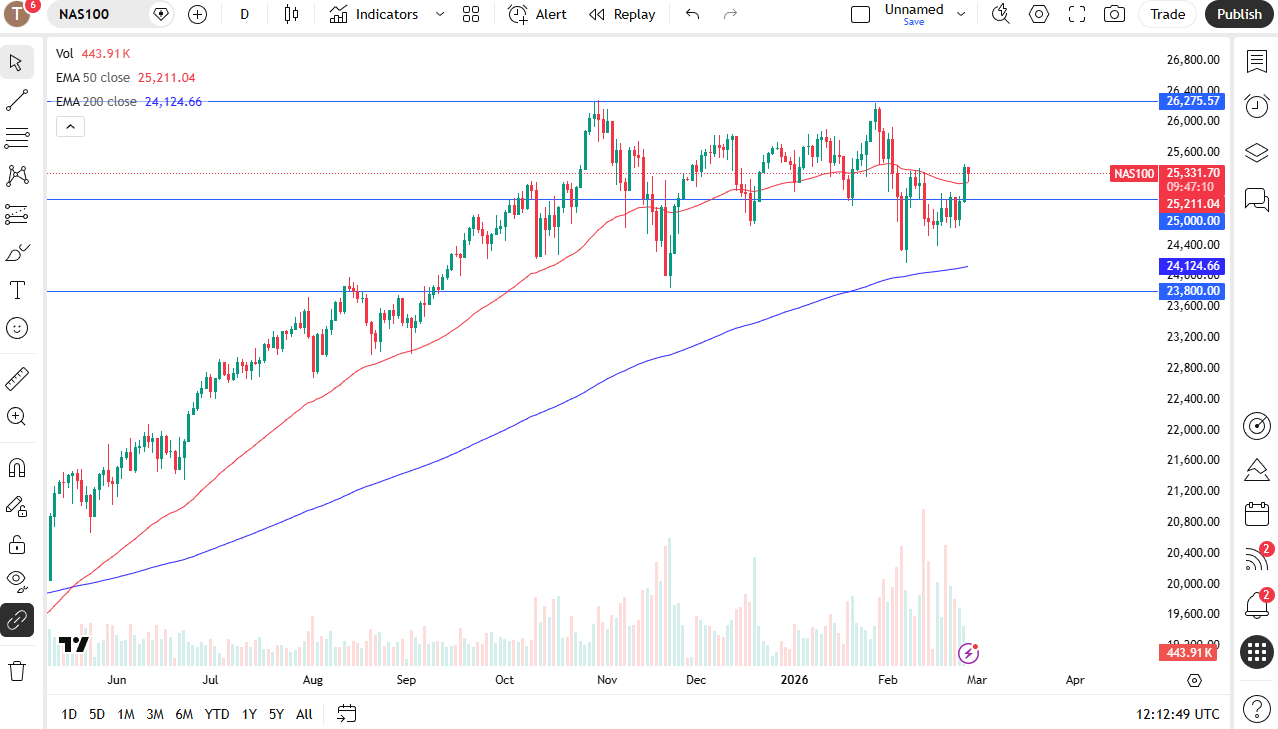The height and width of the screenshot is (729, 1278).
Task: Open the news feed broadcast icon
Action: pyautogui.click(x=1256, y=559)
